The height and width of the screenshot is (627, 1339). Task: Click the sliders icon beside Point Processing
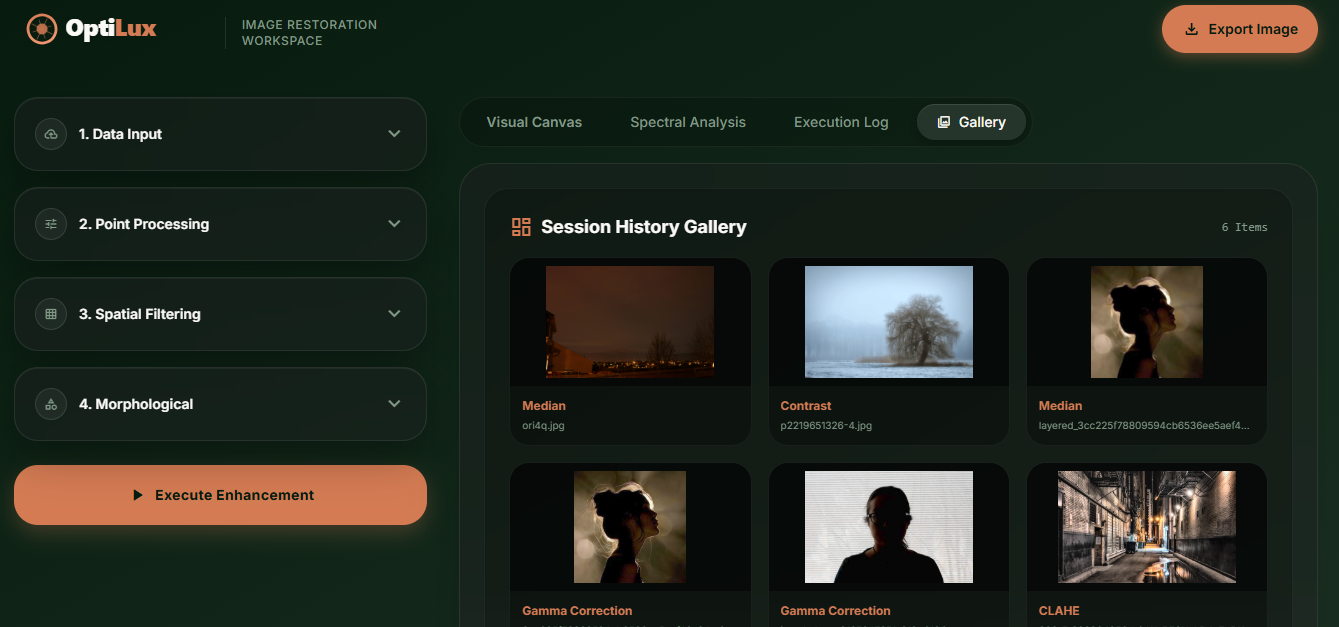click(51, 224)
